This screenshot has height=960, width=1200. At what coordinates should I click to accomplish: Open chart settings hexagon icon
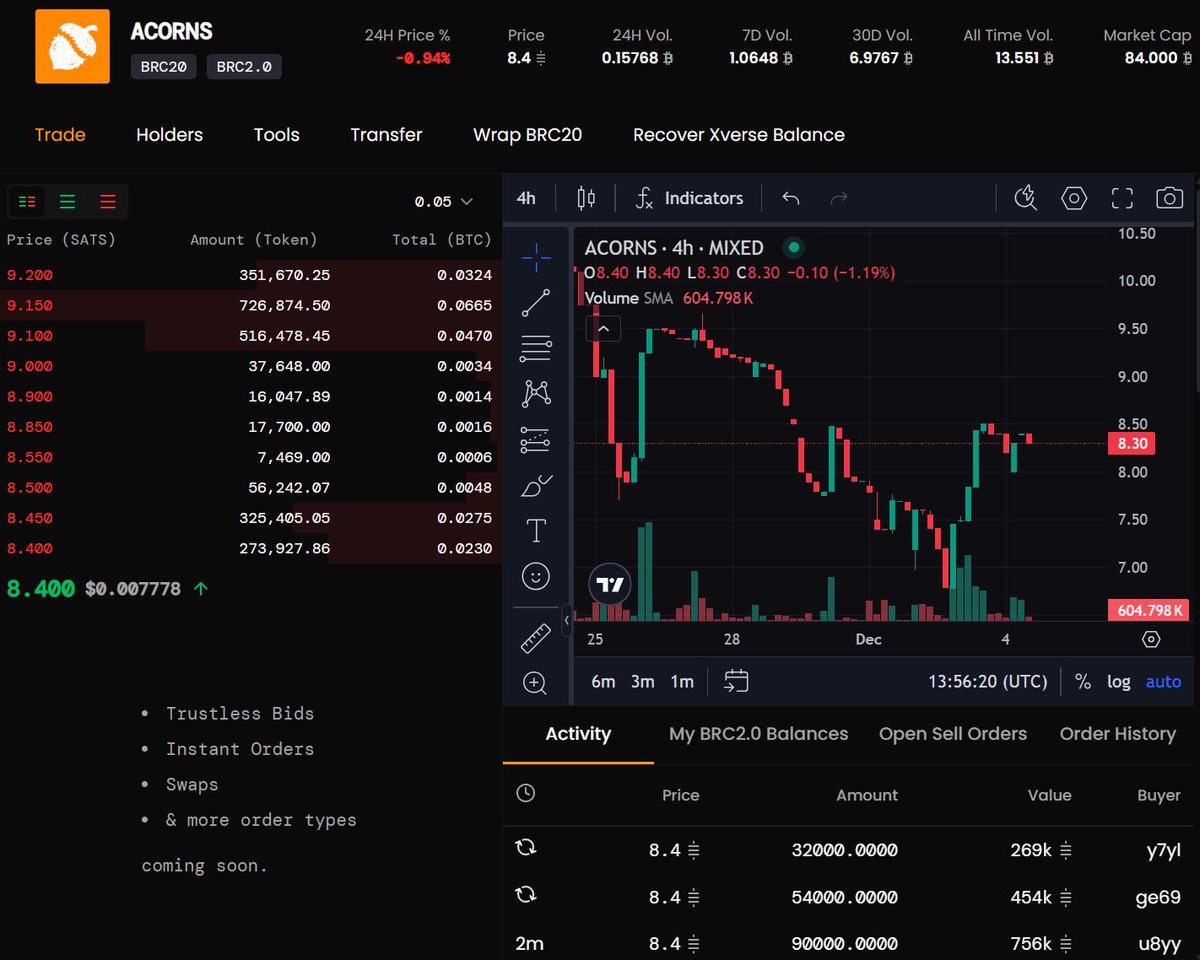tap(1074, 198)
